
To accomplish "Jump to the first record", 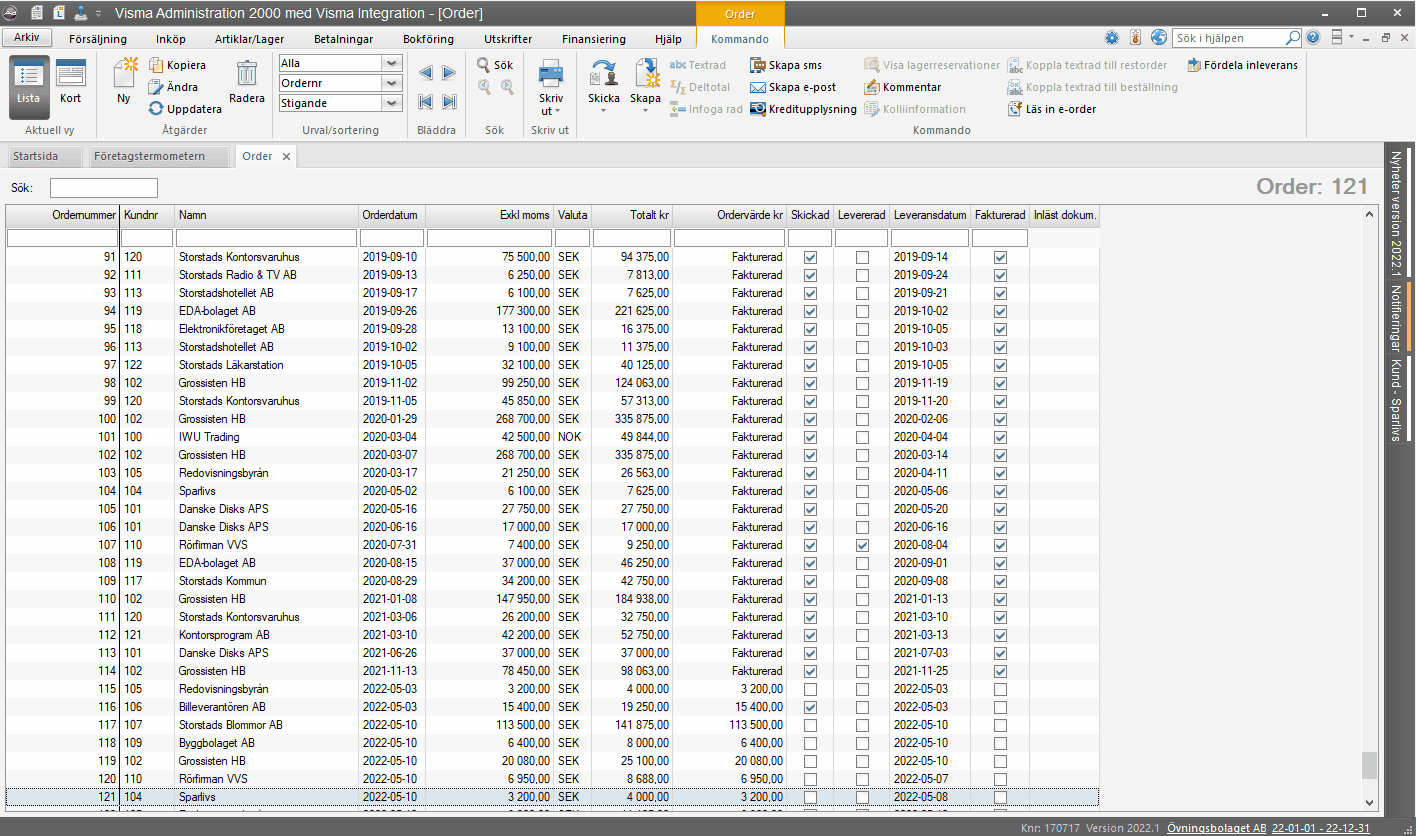I will pyautogui.click(x=426, y=101).
